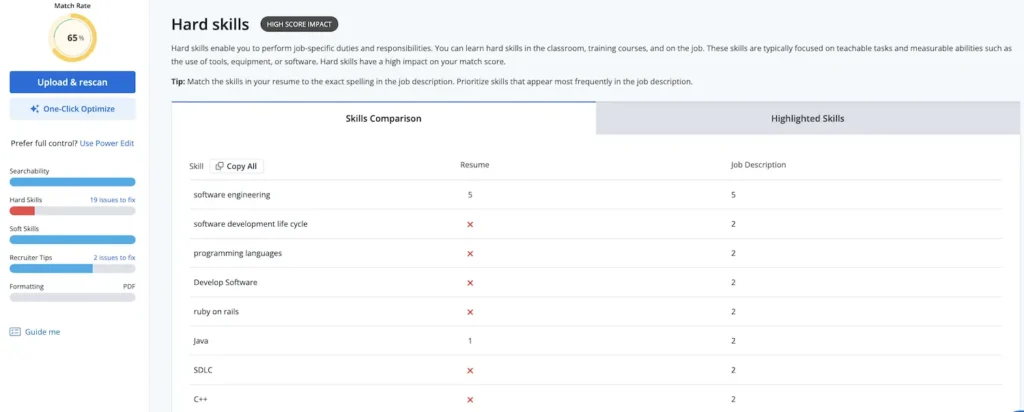This screenshot has width=1024, height=412.
Task: Click the Hard skills heading
Action: tap(210, 25)
